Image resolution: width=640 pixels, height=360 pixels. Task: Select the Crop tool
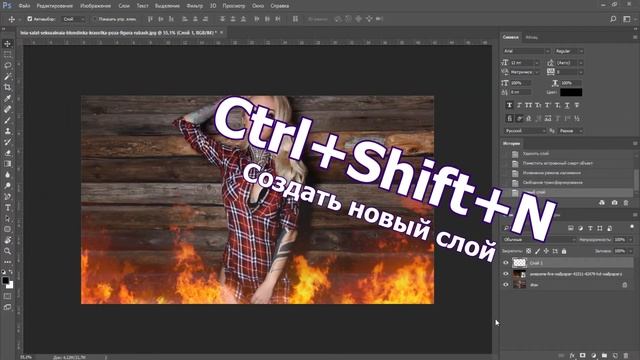pos(7,87)
